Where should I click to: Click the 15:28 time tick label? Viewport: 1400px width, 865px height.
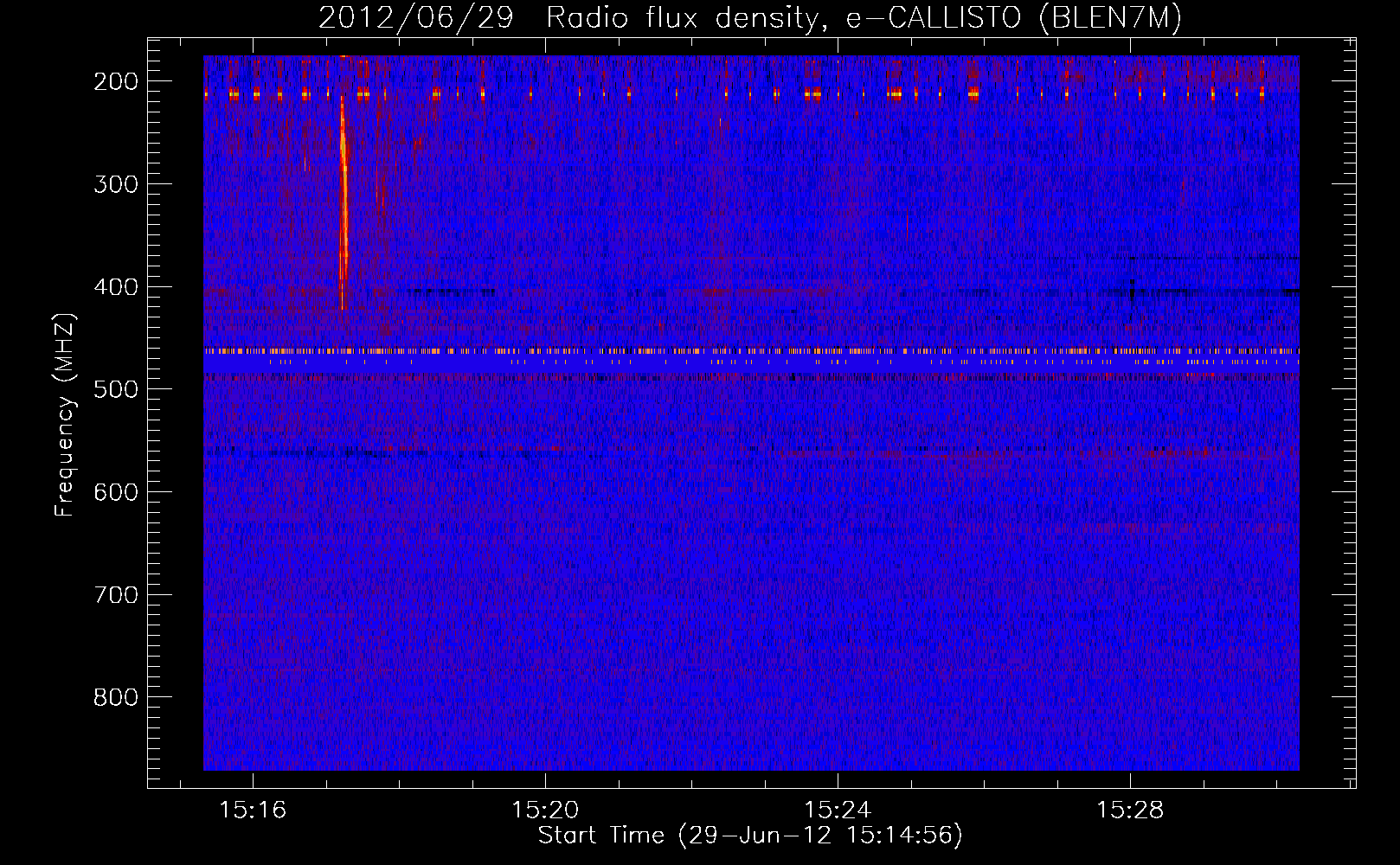pos(1130,810)
